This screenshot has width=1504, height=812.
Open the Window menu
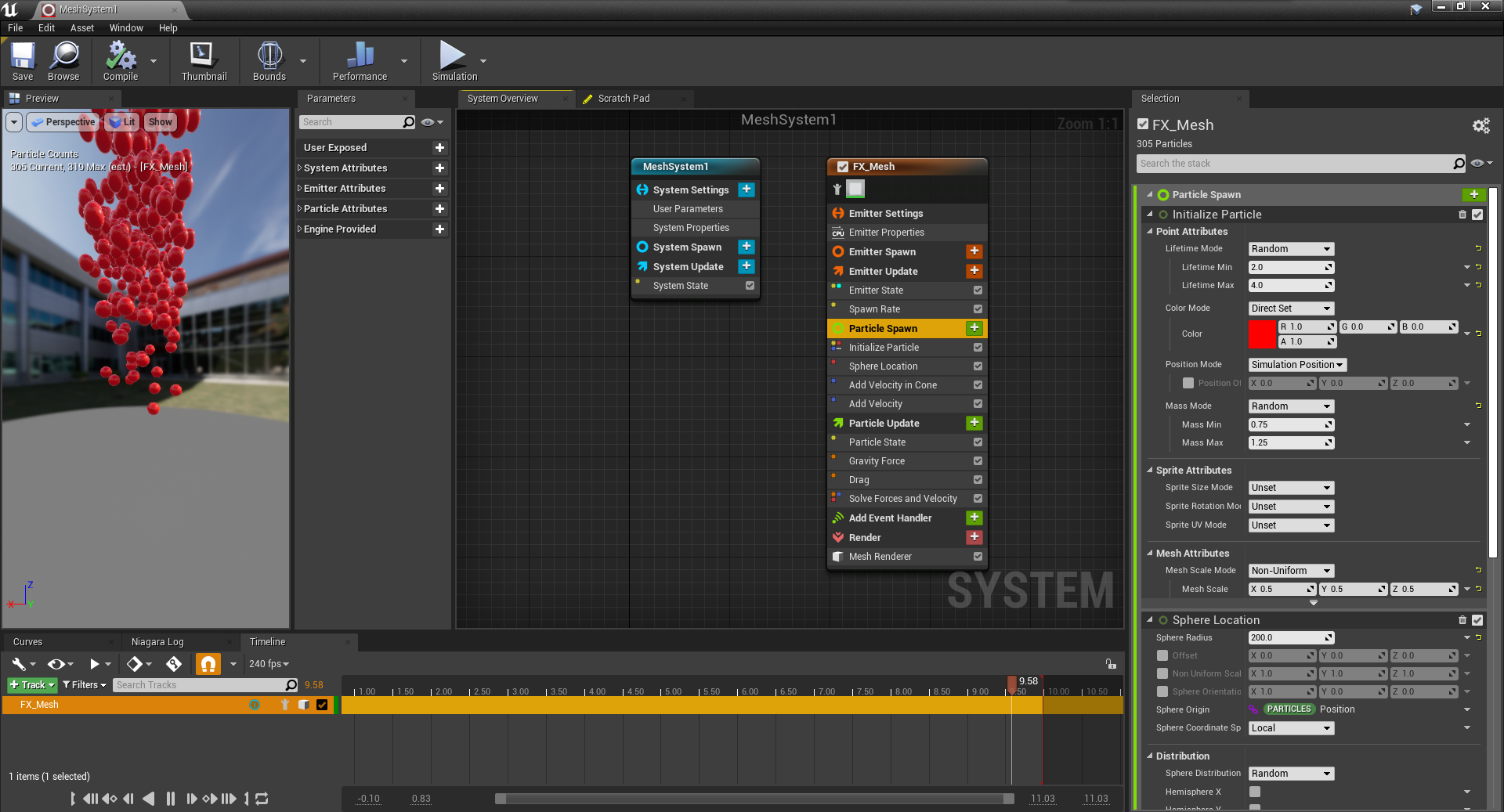[126, 27]
